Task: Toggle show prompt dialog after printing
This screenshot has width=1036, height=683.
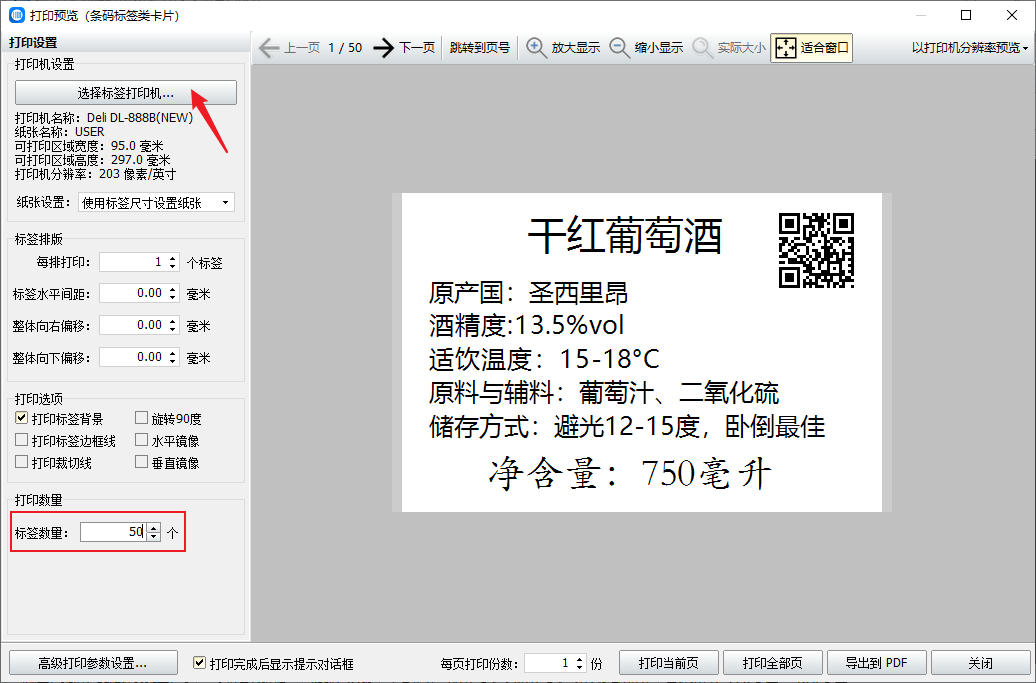Action: pyautogui.click(x=200, y=663)
